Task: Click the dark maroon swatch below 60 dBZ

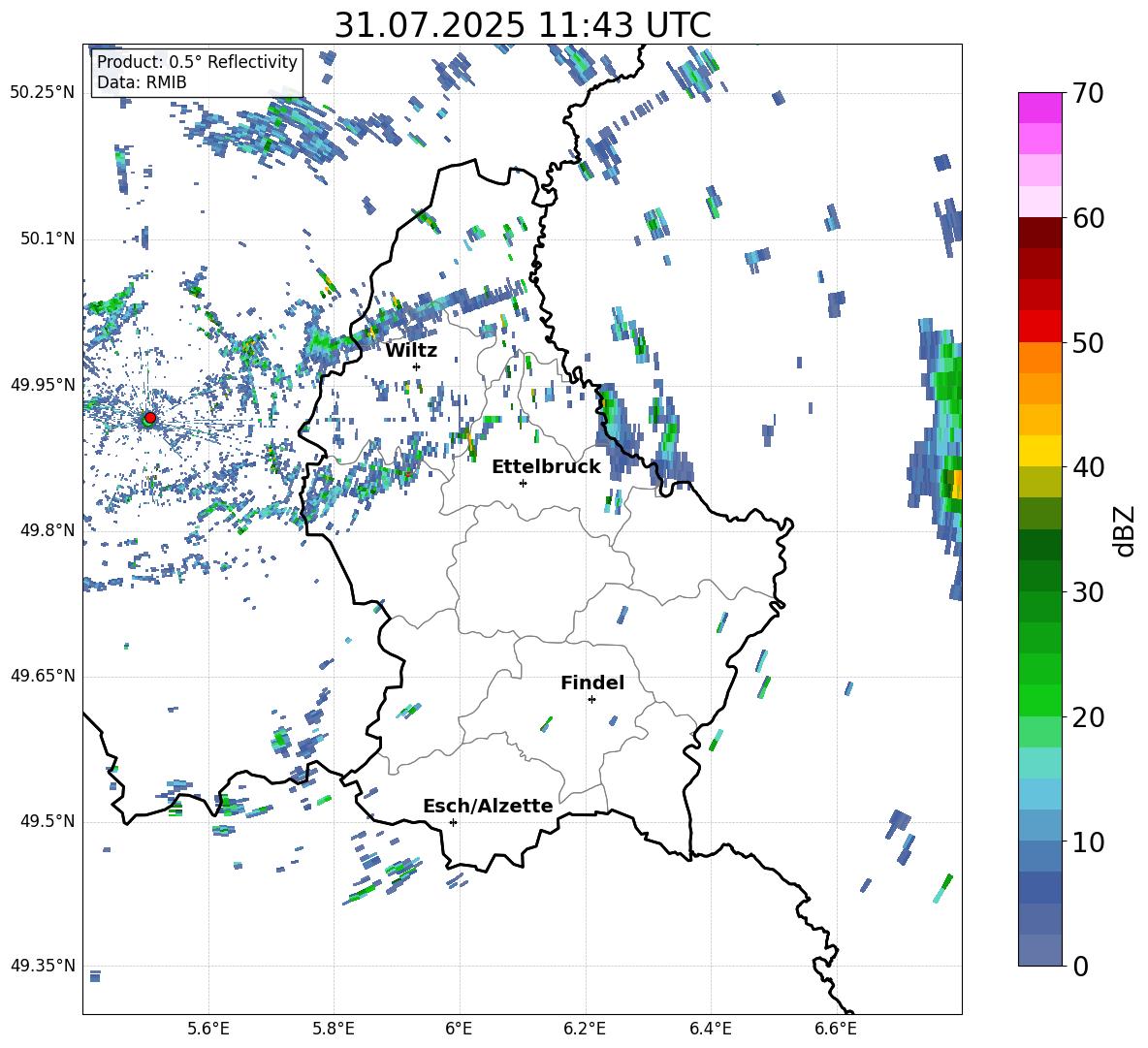Action: point(1039,233)
